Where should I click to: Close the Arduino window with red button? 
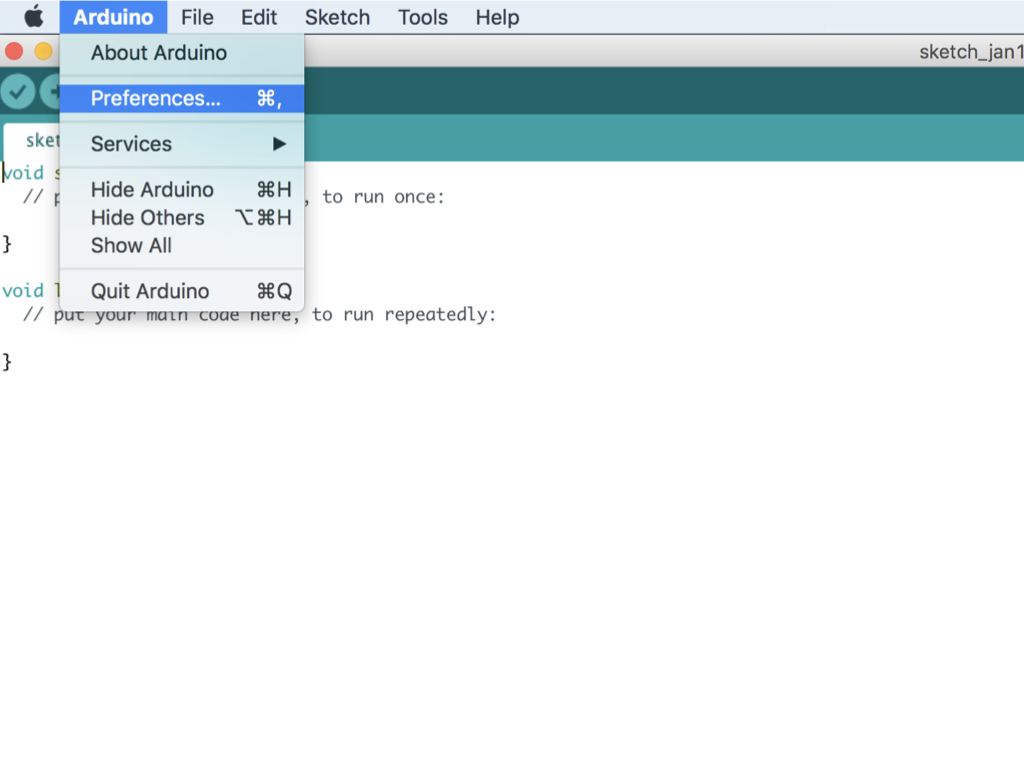(14, 51)
